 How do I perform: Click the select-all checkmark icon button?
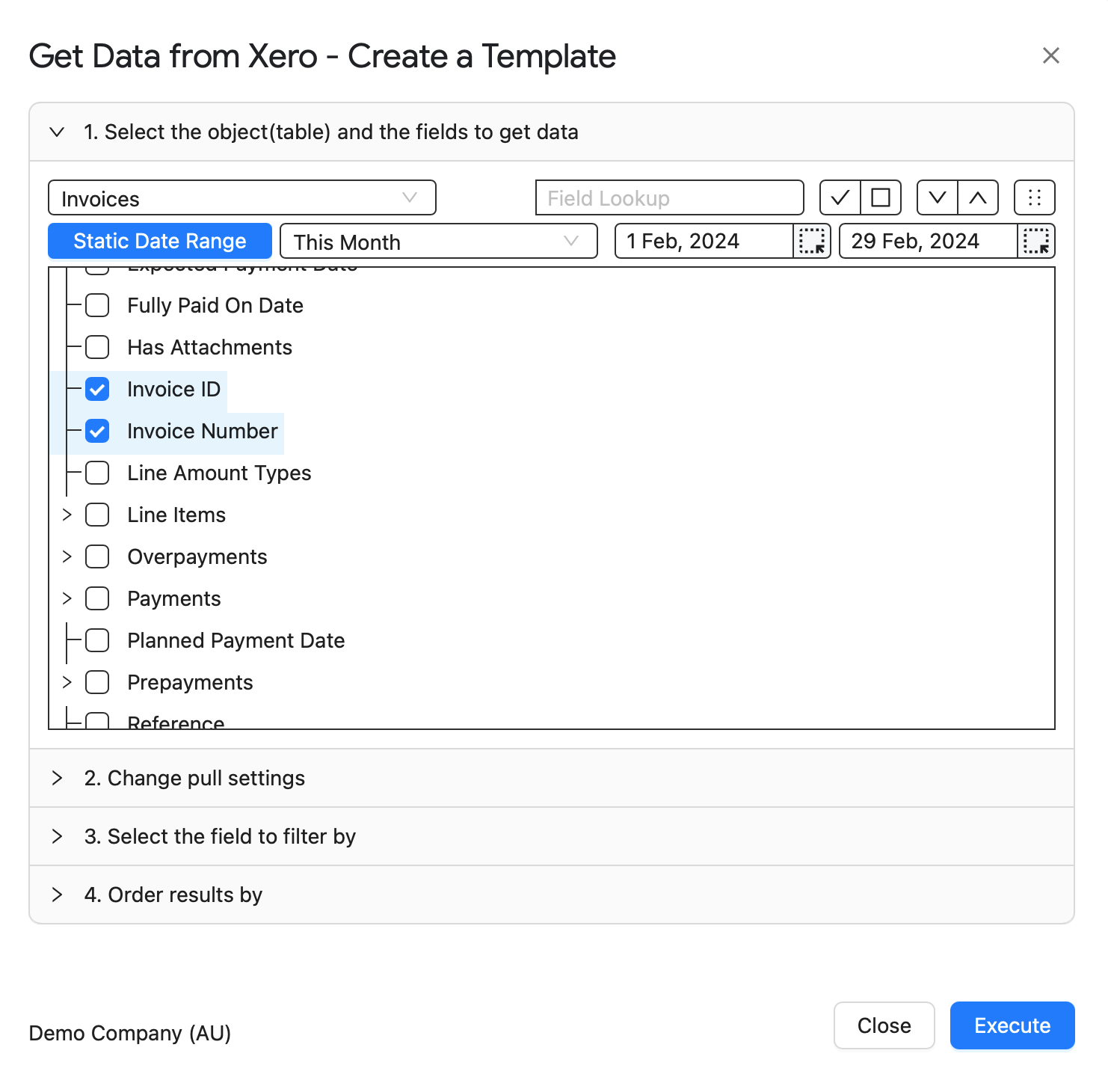(840, 198)
